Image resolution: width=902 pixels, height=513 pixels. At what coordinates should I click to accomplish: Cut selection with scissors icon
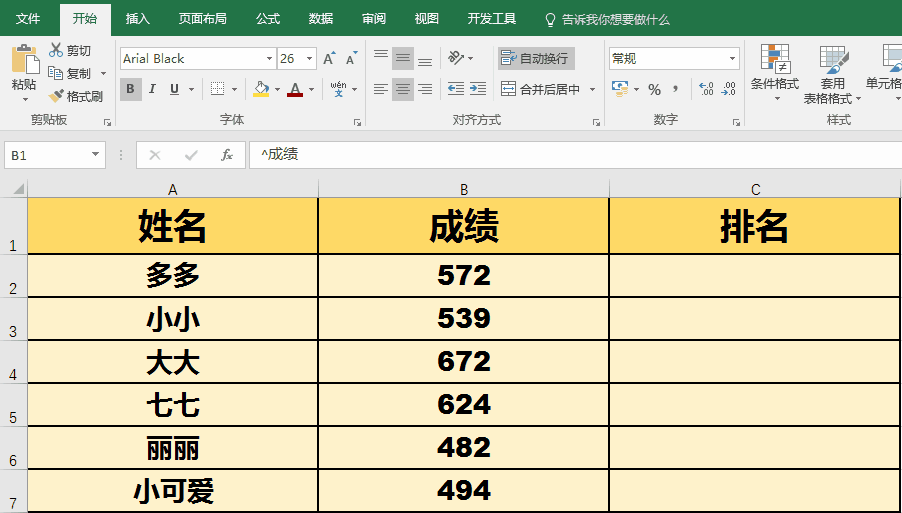[55, 51]
